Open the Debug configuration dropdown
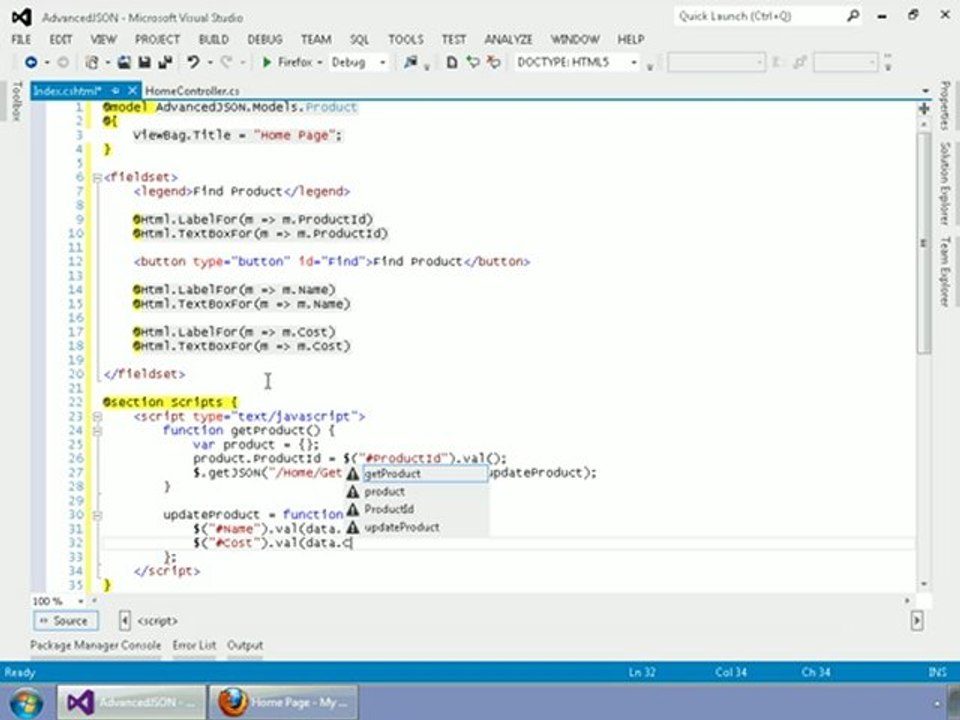Screen dimensions: 960x720 pos(382,62)
